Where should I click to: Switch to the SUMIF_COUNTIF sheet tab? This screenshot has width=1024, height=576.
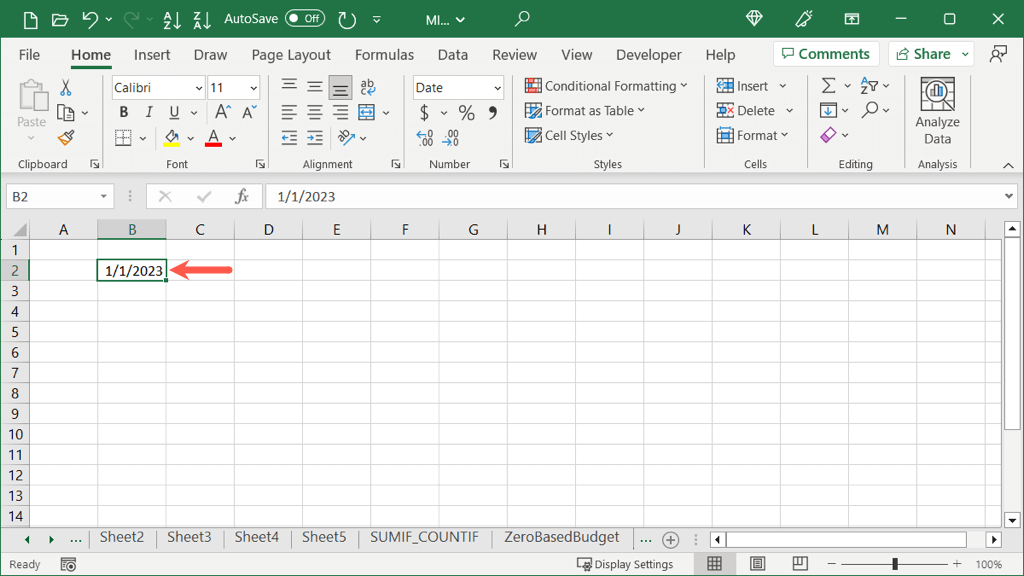tap(424, 538)
